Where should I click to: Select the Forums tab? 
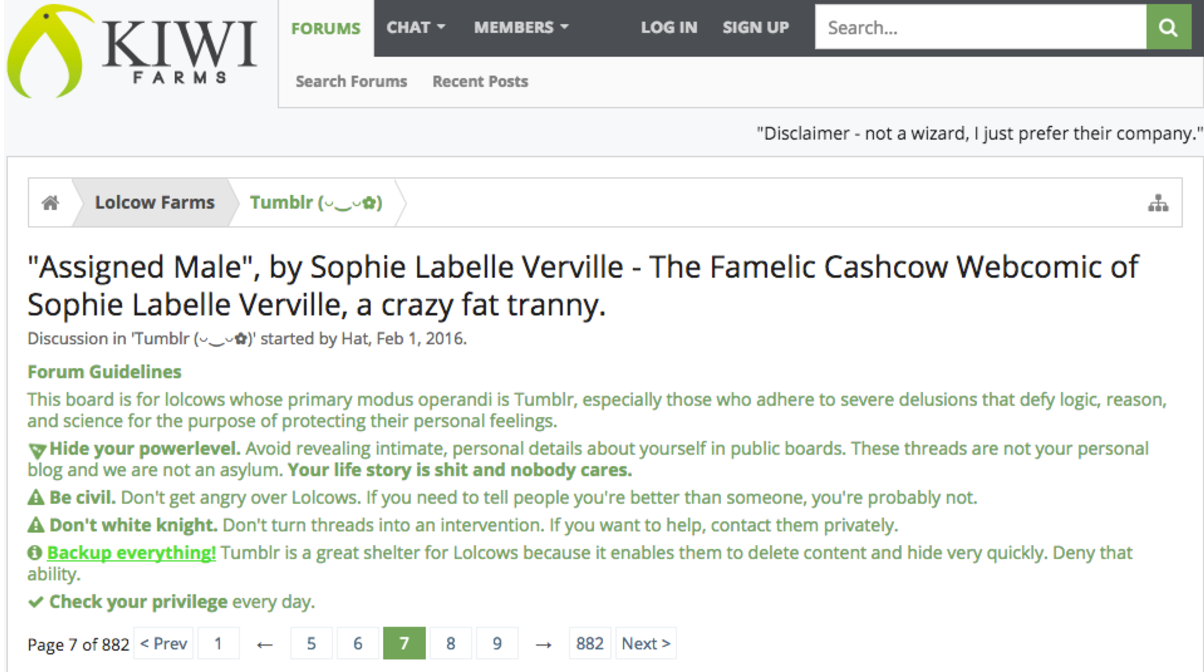[x=326, y=28]
